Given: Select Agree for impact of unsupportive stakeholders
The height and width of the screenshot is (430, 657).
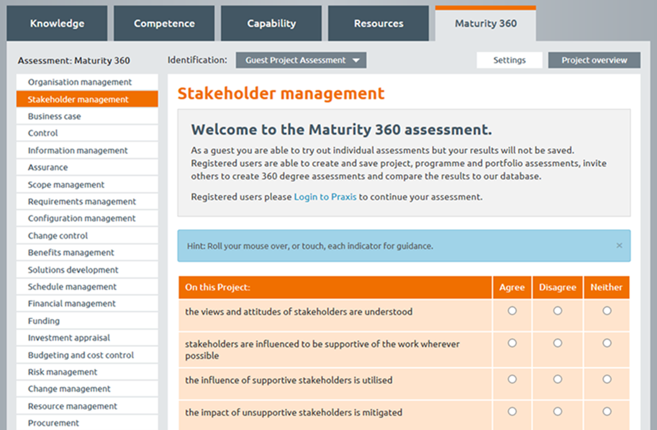Looking at the screenshot, I should 512,411.
